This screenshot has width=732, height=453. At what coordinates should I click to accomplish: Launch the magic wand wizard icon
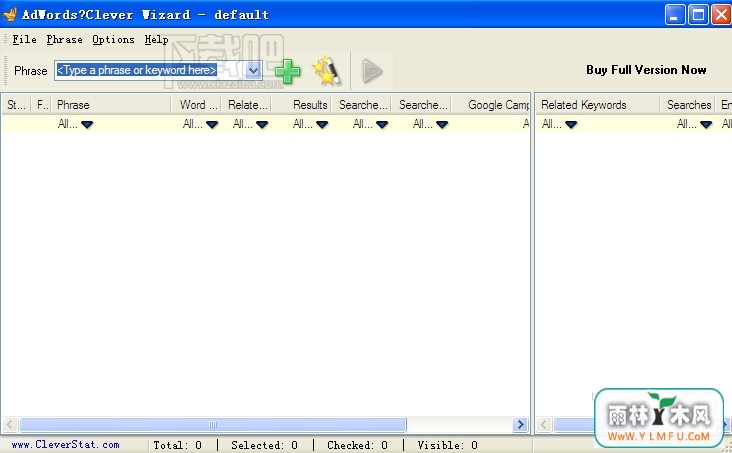(x=326, y=71)
